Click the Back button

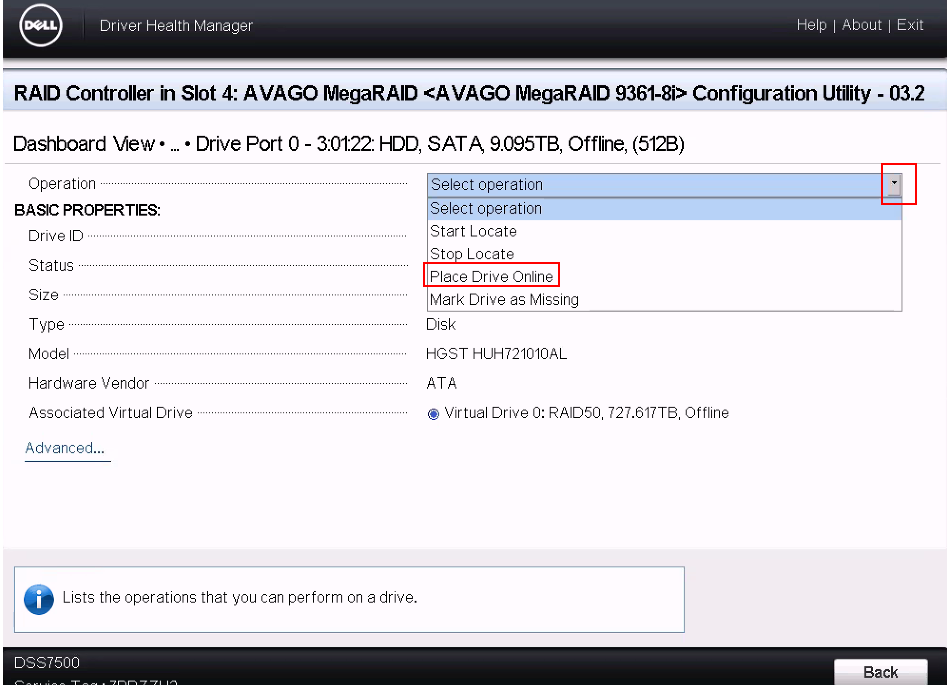click(x=881, y=672)
